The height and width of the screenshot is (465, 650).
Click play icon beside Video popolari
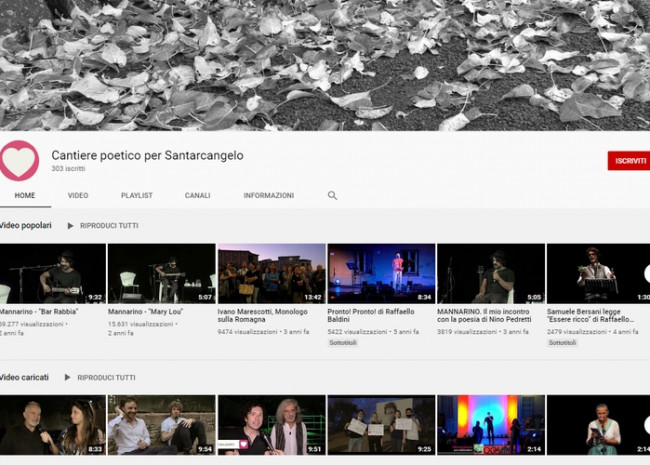pyautogui.click(x=70, y=226)
